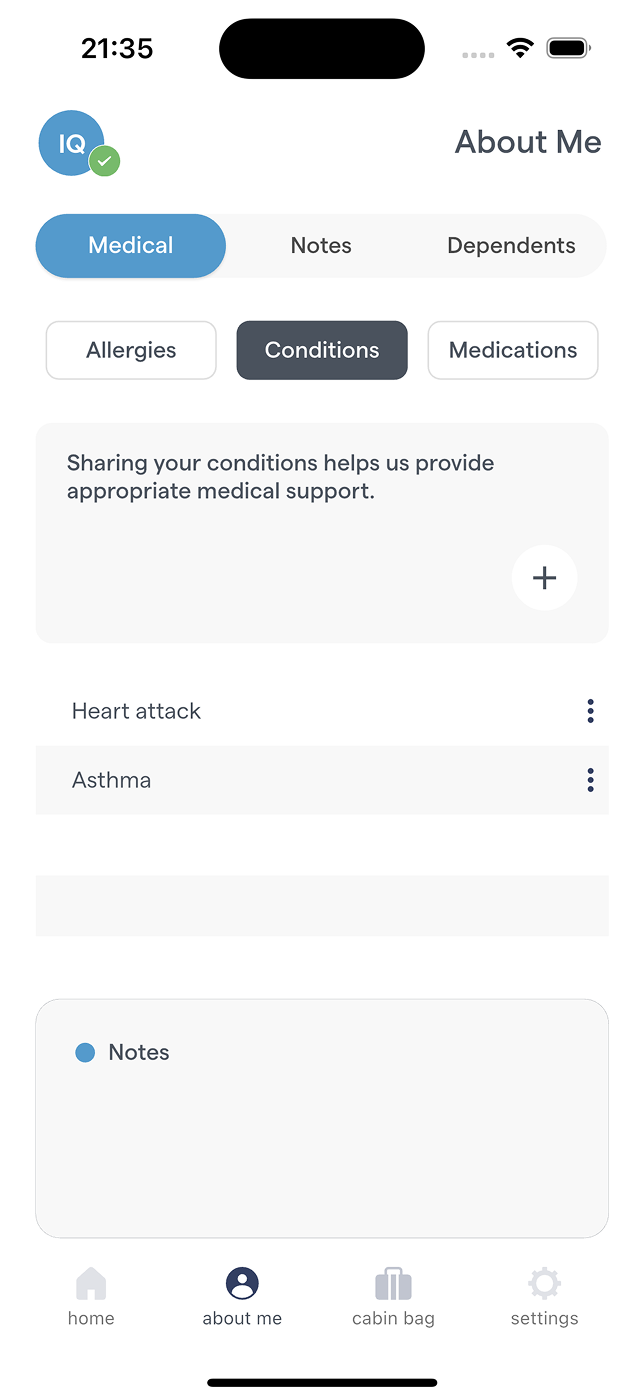The height and width of the screenshot is (1400, 644).
Task: Open three-dot menu for Heart attack
Action: [590, 711]
